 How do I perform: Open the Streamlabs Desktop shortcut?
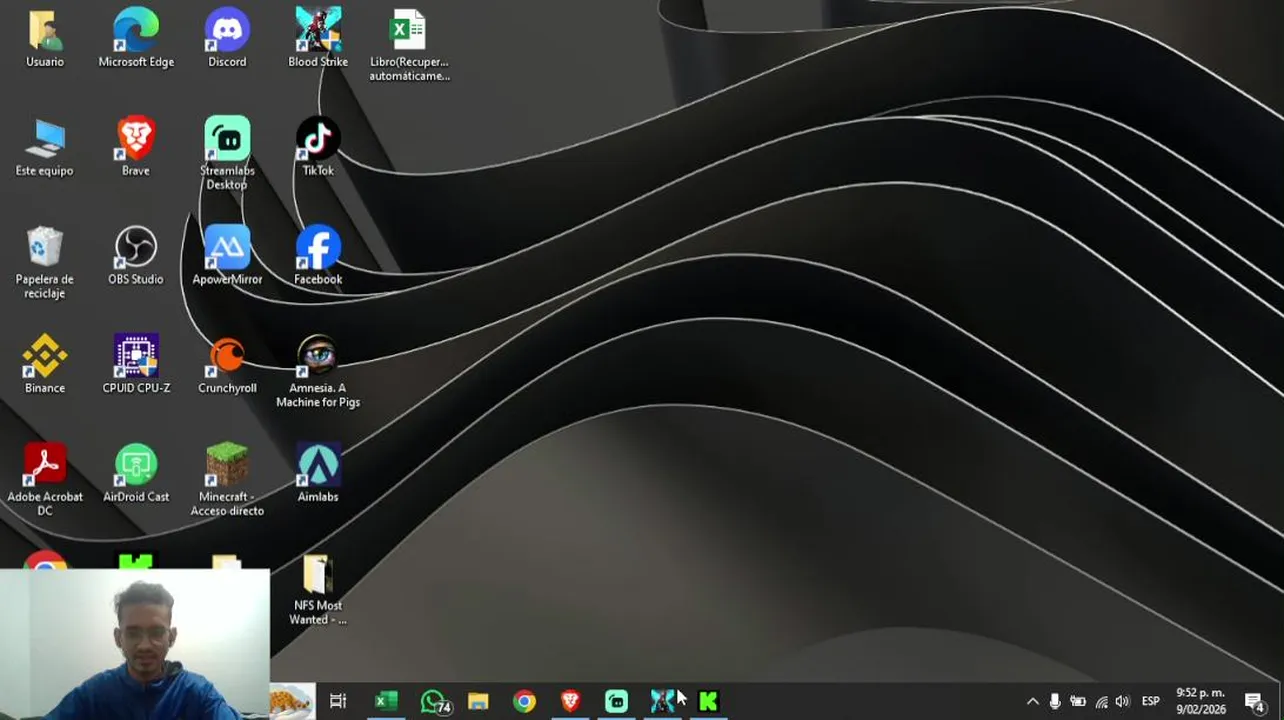[x=227, y=154]
